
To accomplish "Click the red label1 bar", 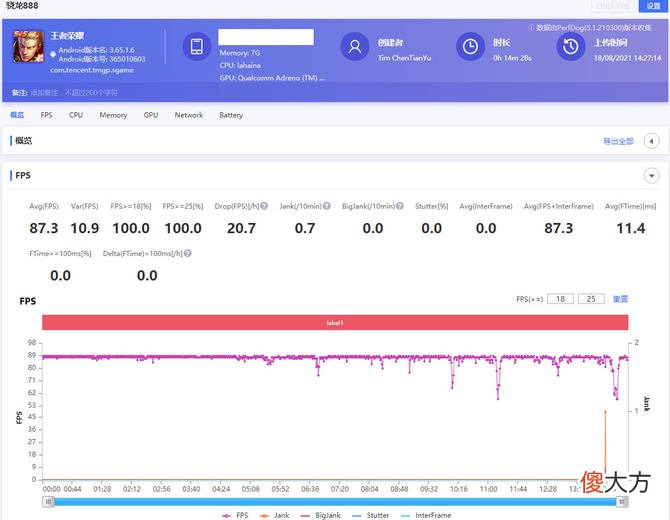I will tap(335, 323).
